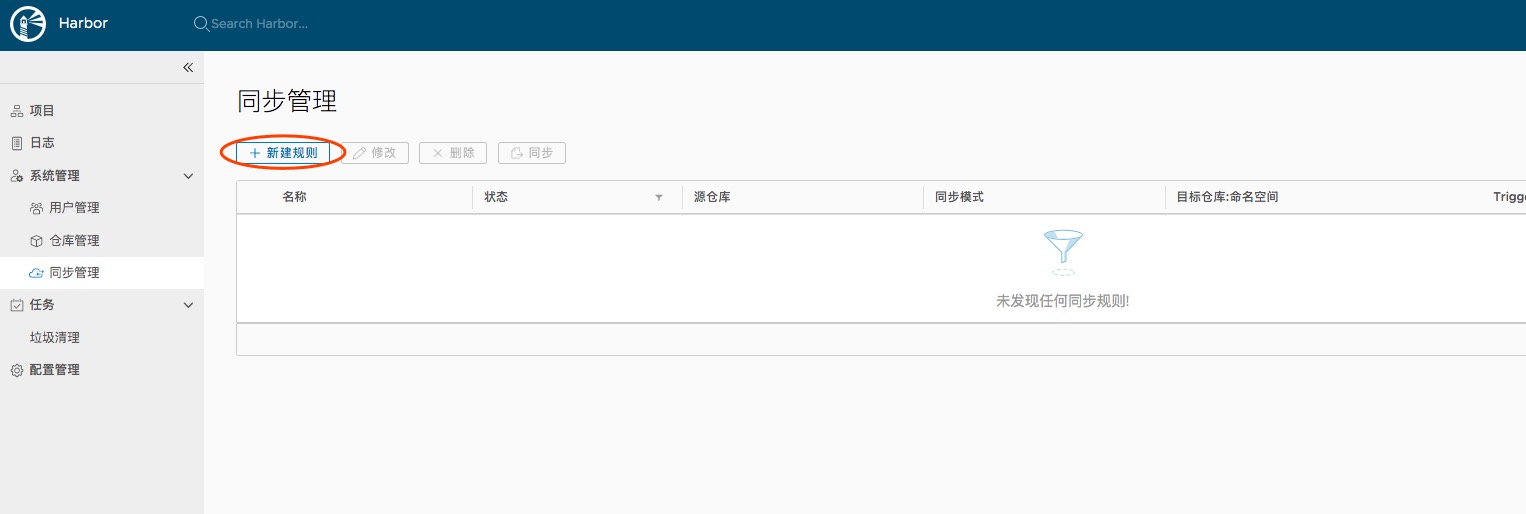This screenshot has width=1526, height=514.
Task: Click the 项目 projects icon
Action: pyautogui.click(x=16, y=111)
